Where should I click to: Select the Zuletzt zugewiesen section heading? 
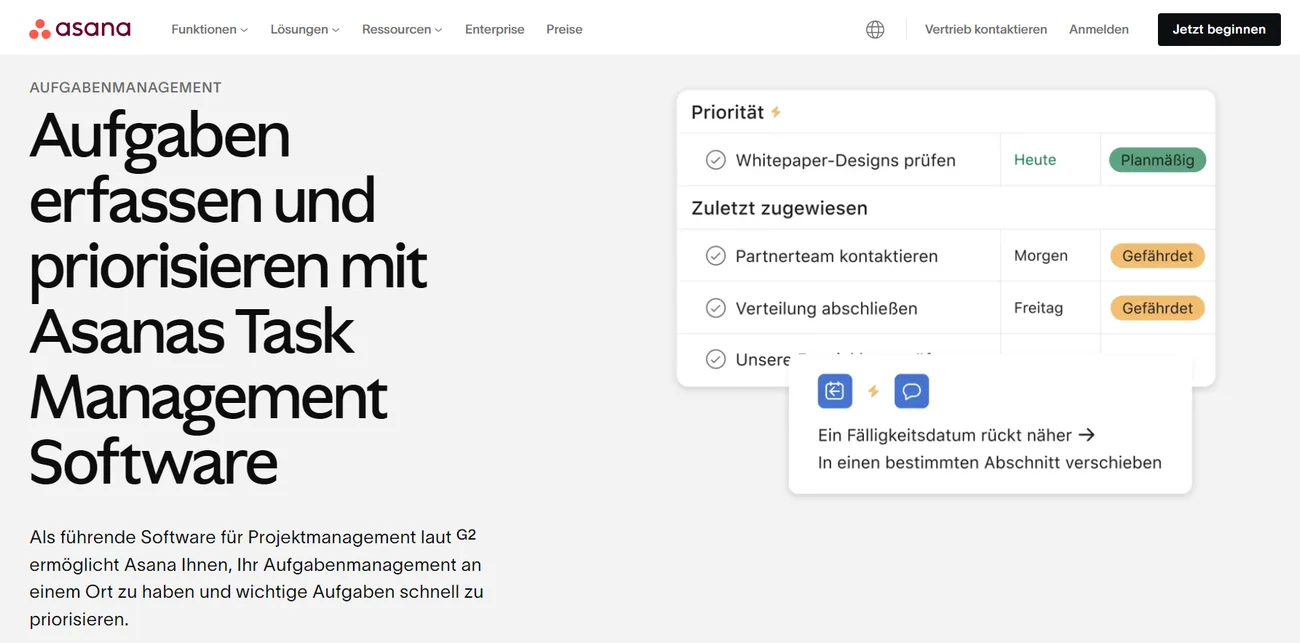point(779,208)
